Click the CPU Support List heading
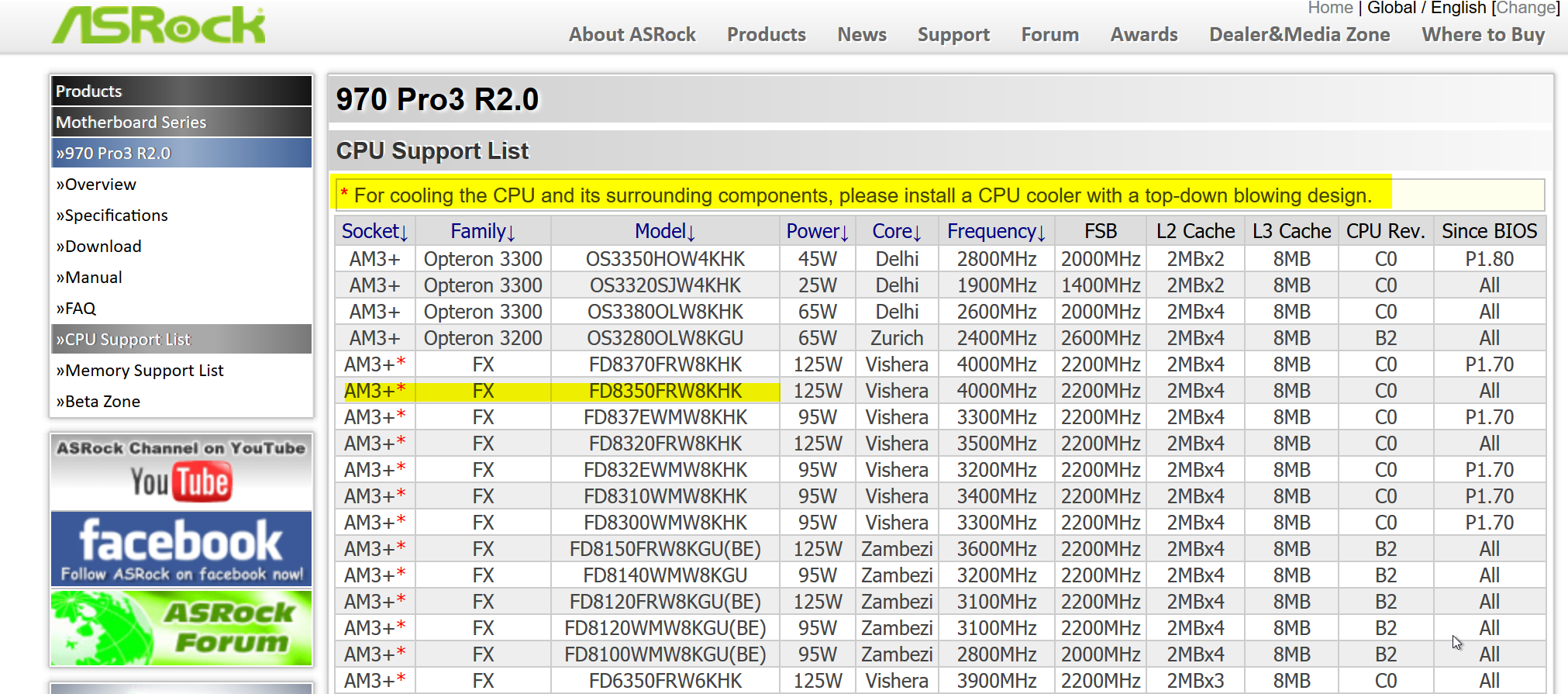This screenshot has height=694, width=1568. click(x=432, y=150)
